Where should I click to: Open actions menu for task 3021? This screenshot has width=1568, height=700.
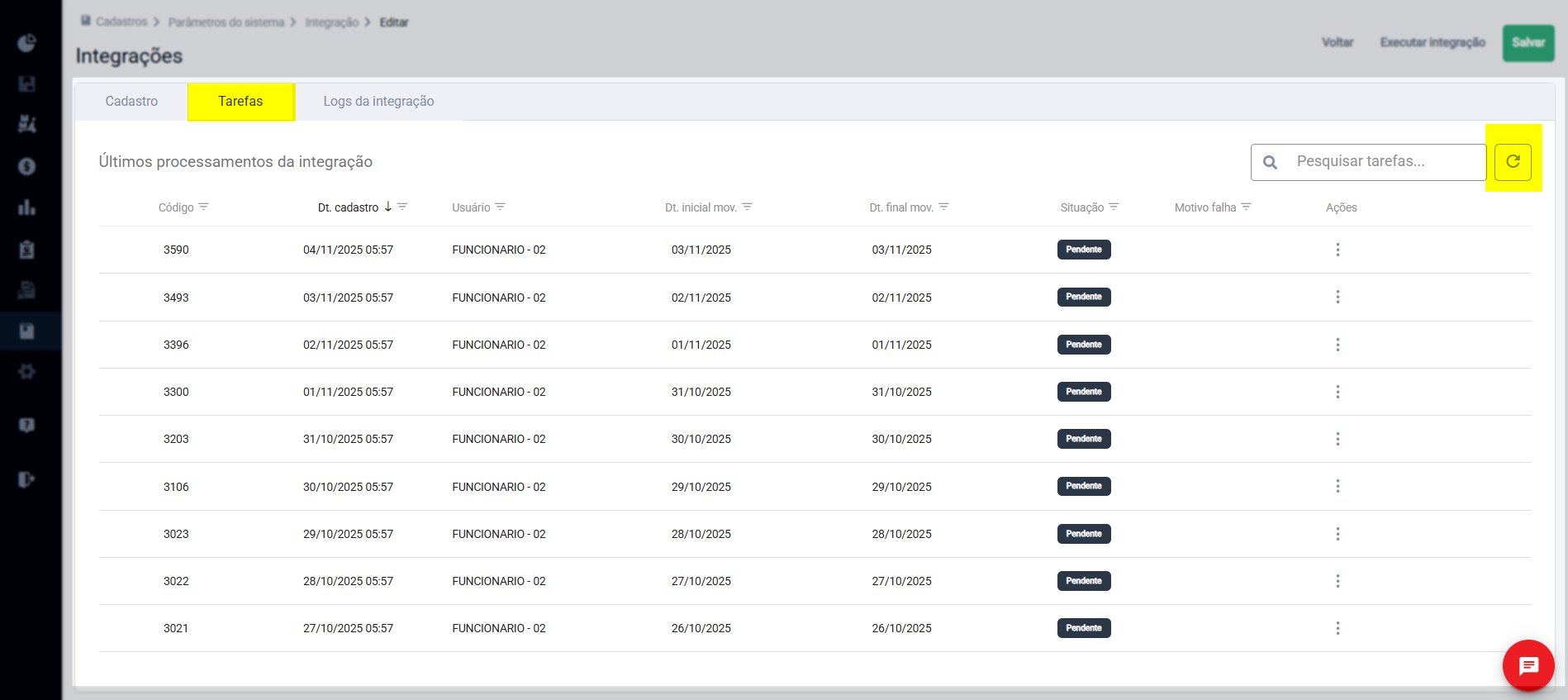click(x=1338, y=628)
